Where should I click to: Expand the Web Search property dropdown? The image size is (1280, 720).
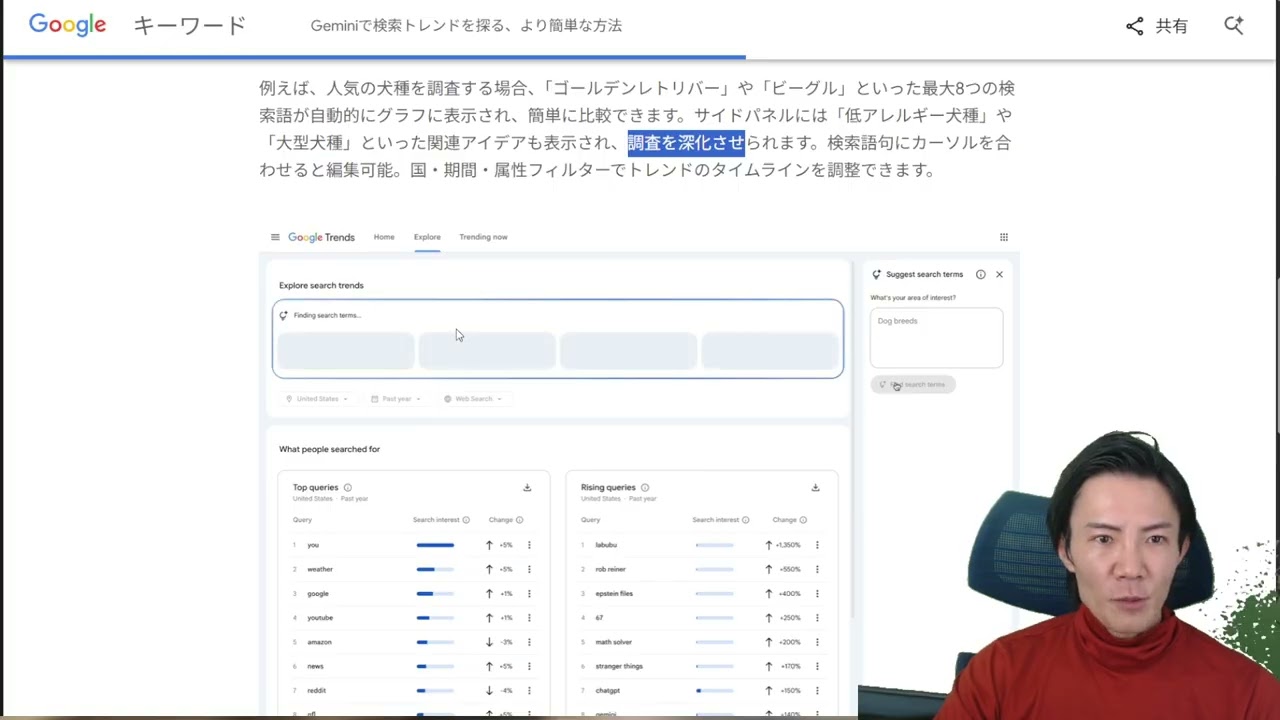[x=473, y=399]
